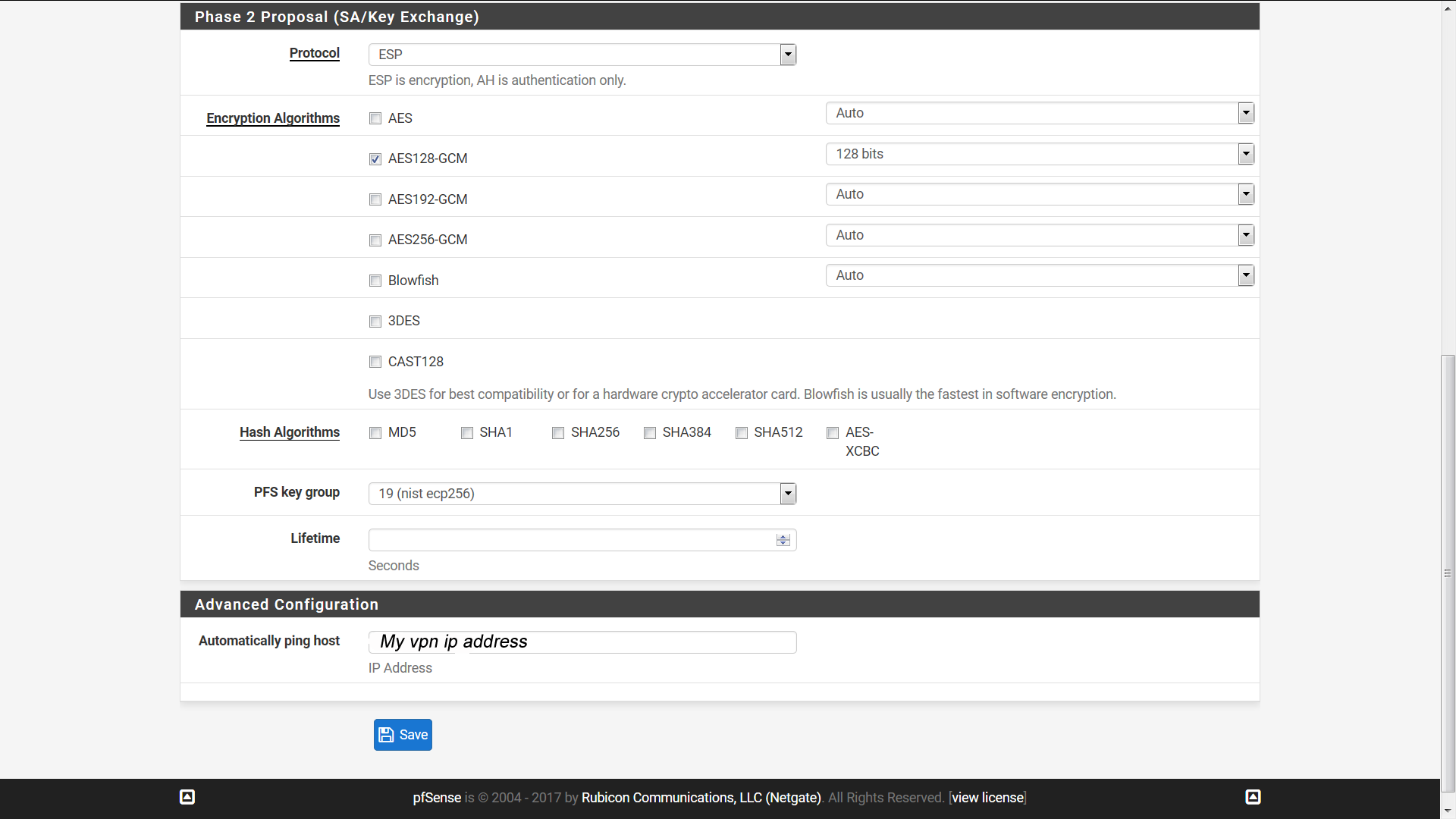
Task: Check the SHA256 hash option
Action: pyautogui.click(x=558, y=433)
